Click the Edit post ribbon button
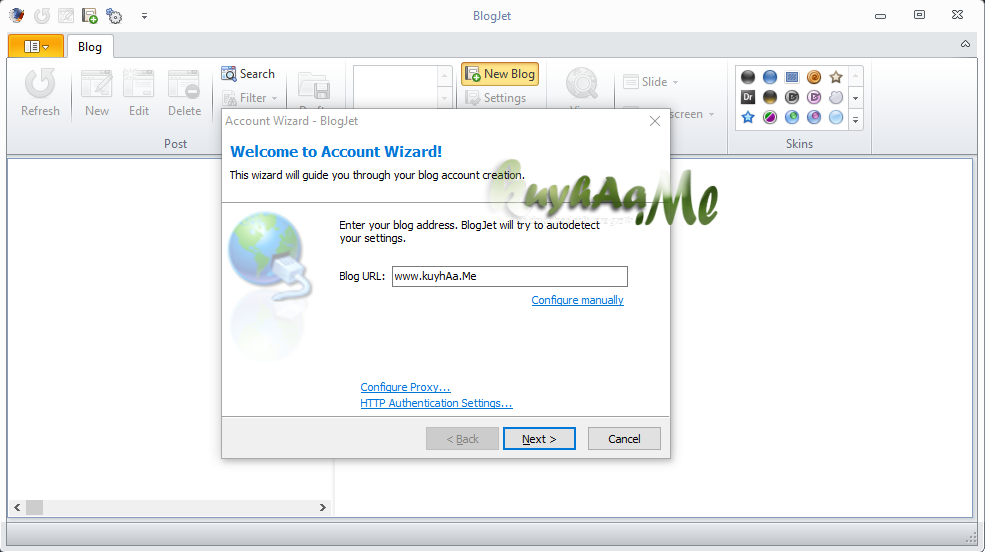 139,93
